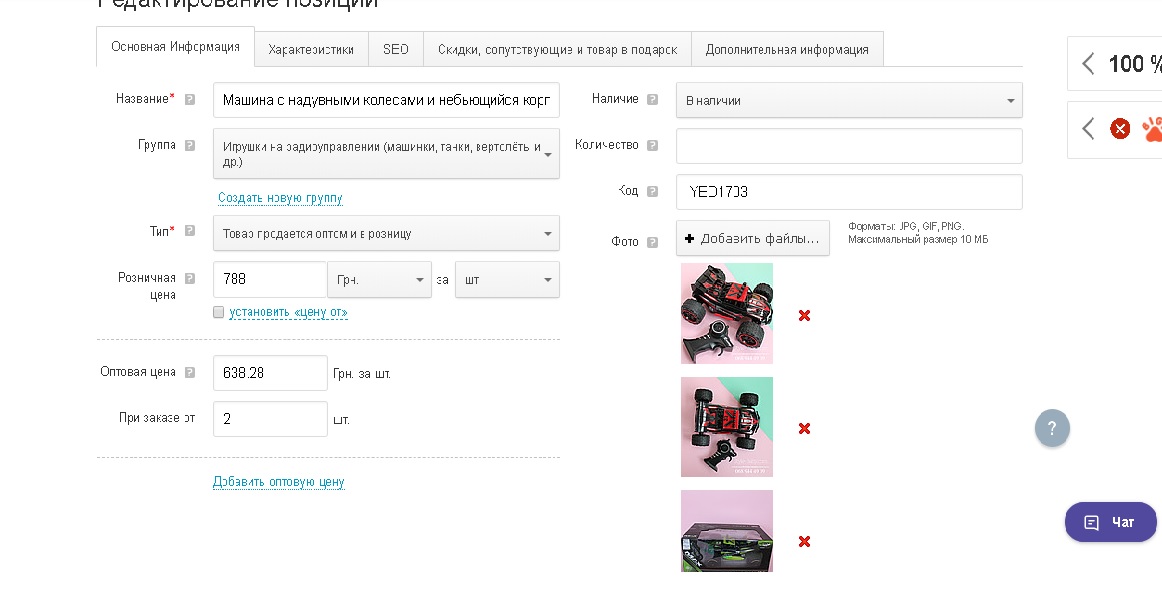
Task: Remove the second car photo with red X
Action: pos(804,429)
